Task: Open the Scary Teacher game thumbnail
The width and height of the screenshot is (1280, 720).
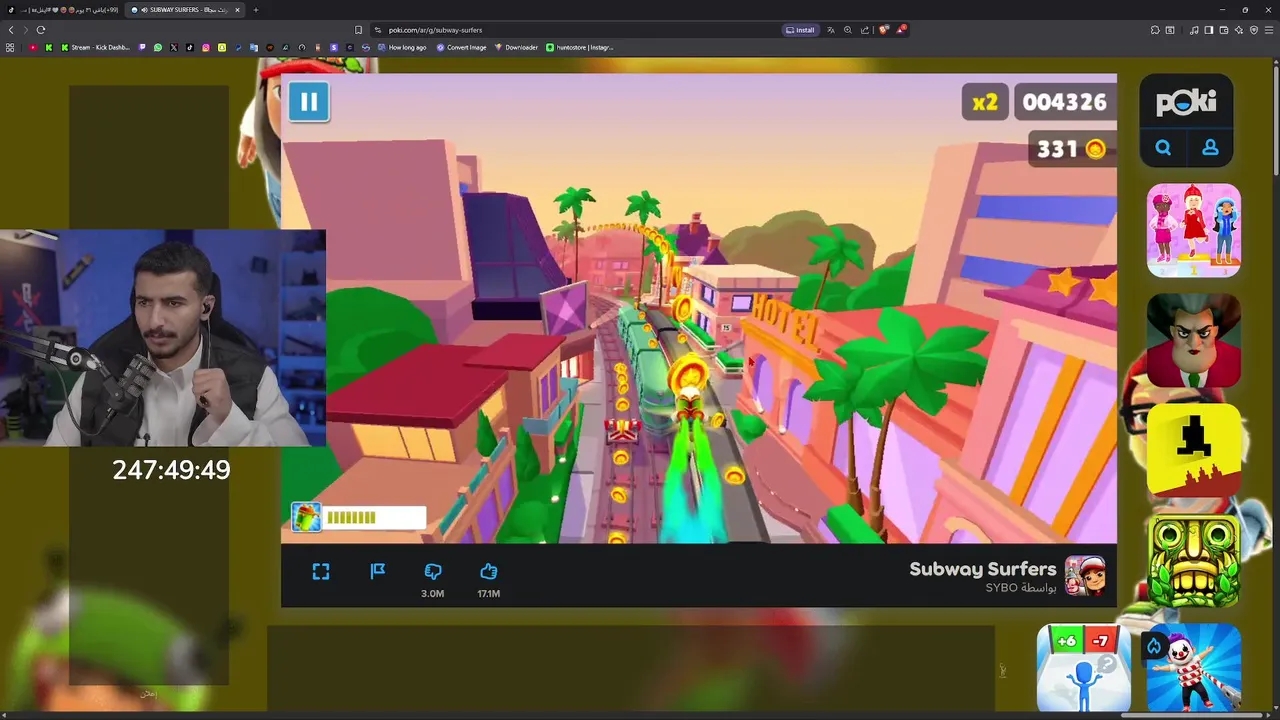Action: tap(1194, 340)
